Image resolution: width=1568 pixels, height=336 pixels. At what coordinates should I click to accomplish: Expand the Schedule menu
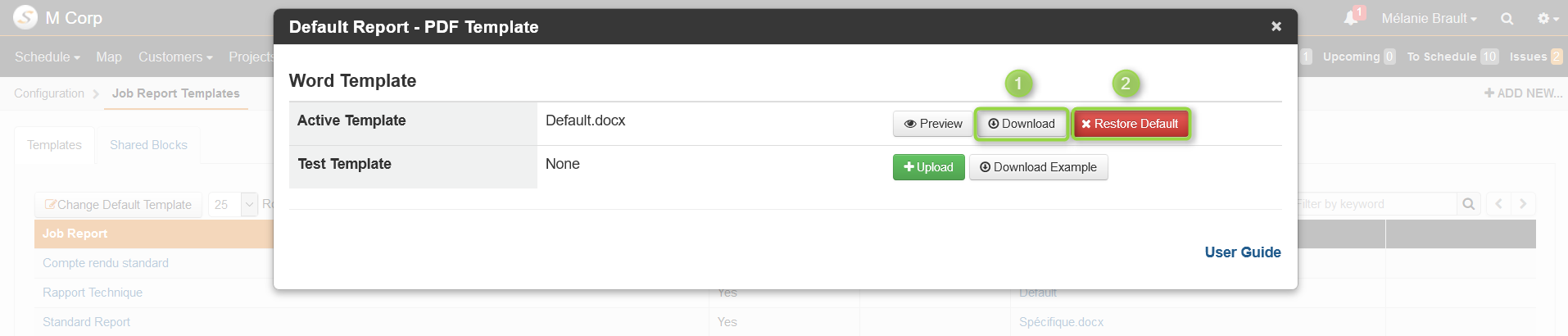48,57
